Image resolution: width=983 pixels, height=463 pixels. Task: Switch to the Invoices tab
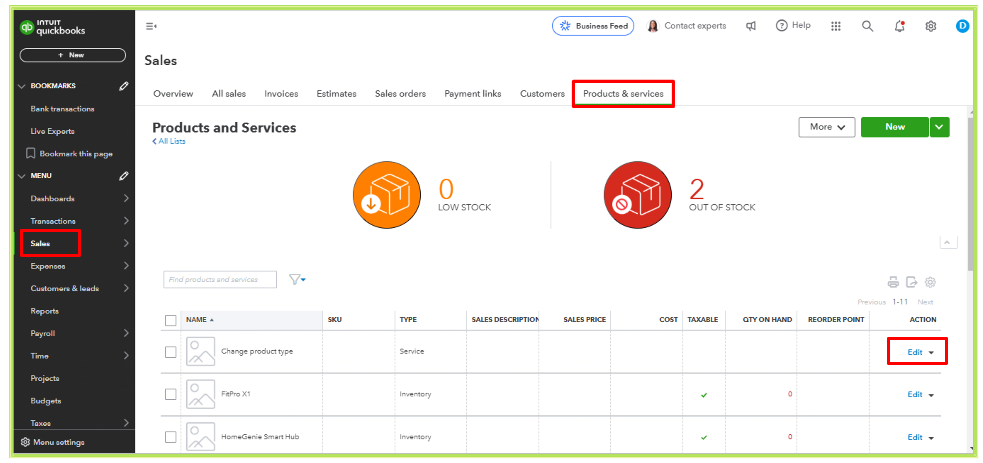(x=281, y=94)
